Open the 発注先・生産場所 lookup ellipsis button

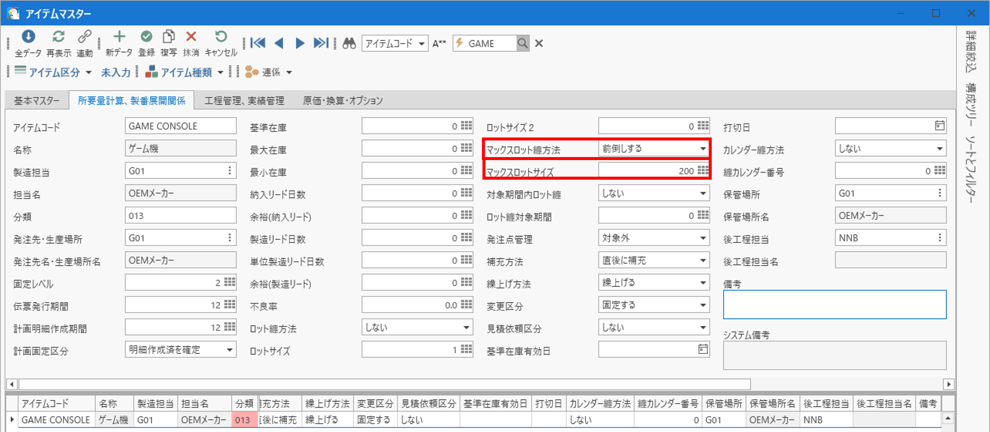[230, 238]
